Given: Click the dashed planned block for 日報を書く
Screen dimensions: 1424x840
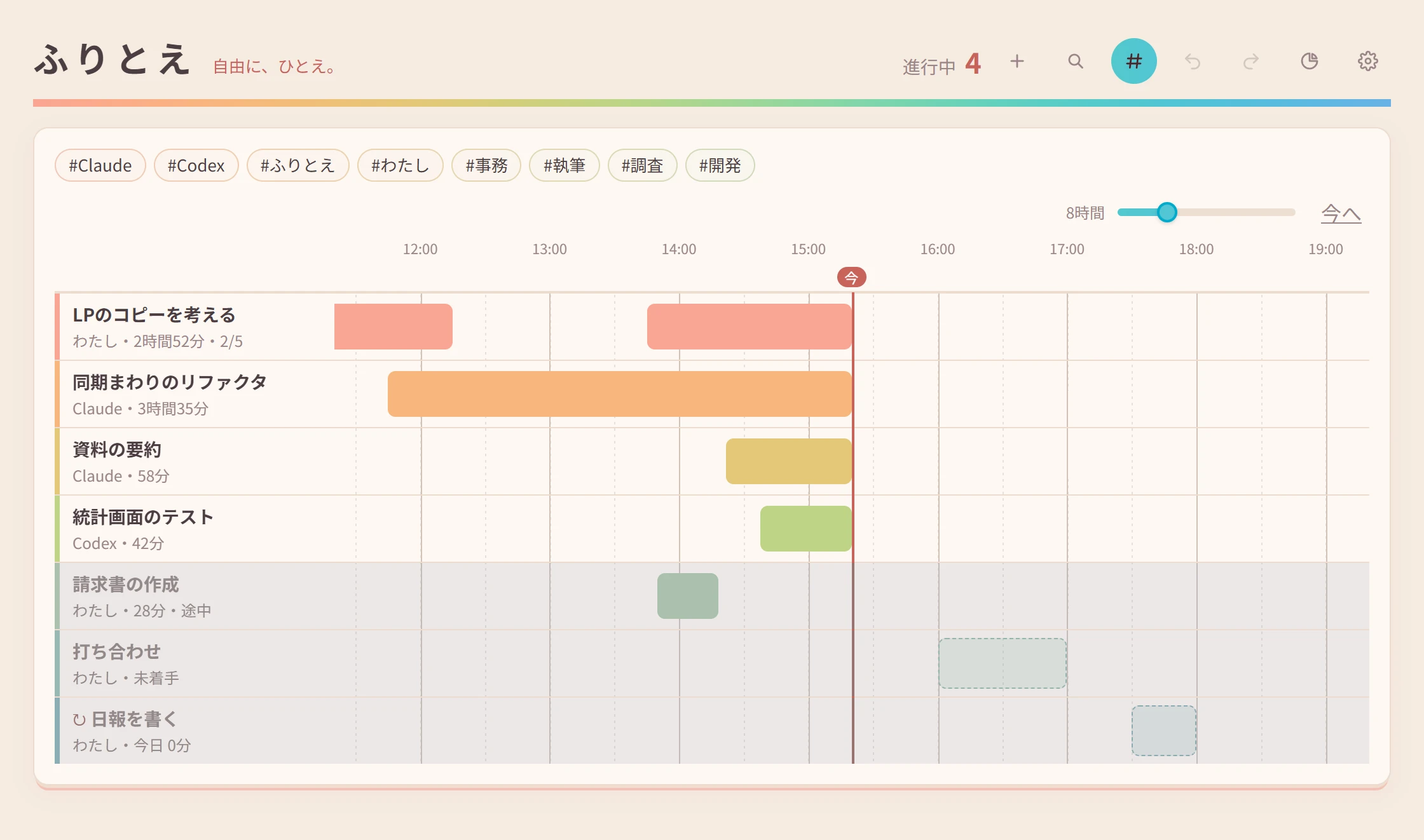Looking at the screenshot, I should point(1164,731).
